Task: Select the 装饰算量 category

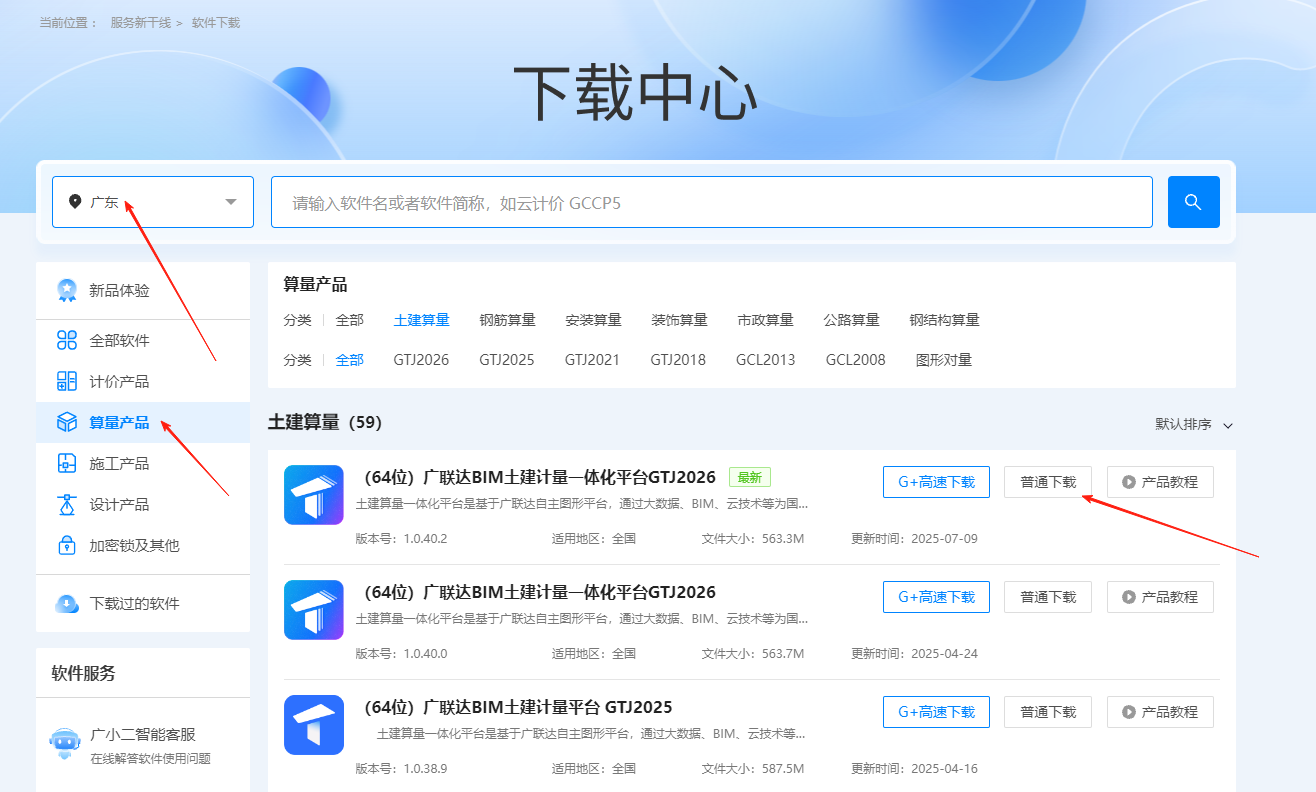Action: (x=680, y=320)
